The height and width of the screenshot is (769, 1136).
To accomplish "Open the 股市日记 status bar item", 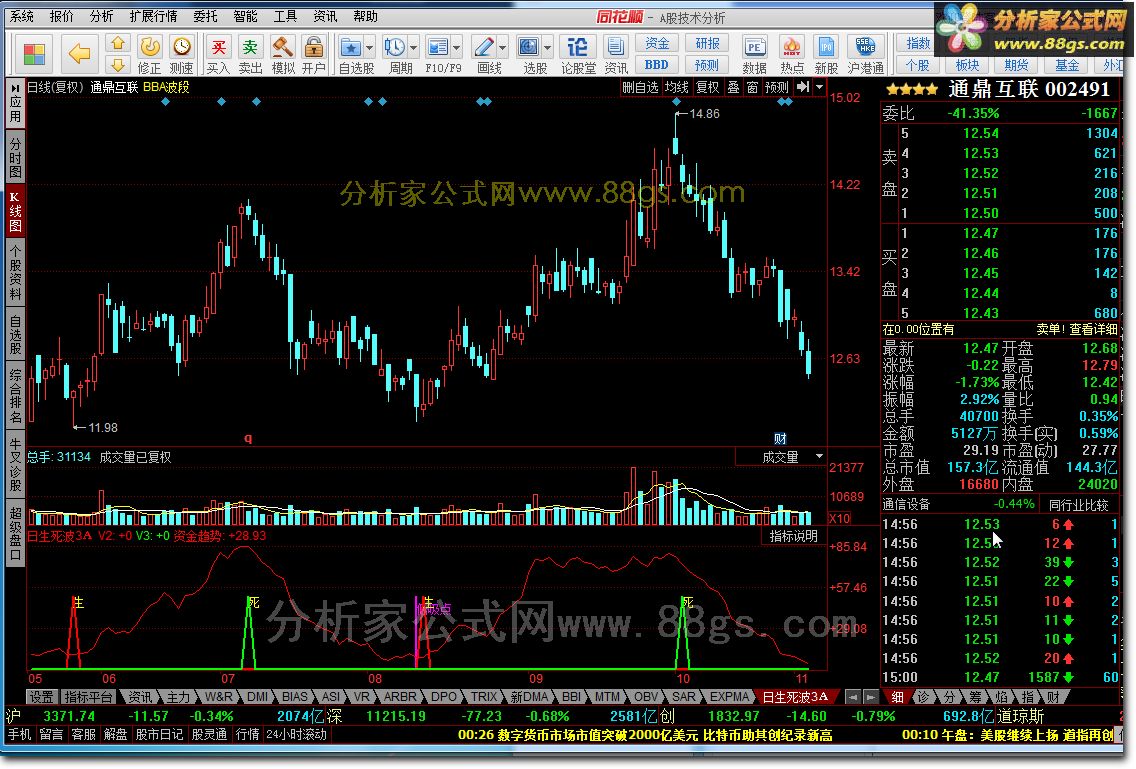I will [159, 734].
